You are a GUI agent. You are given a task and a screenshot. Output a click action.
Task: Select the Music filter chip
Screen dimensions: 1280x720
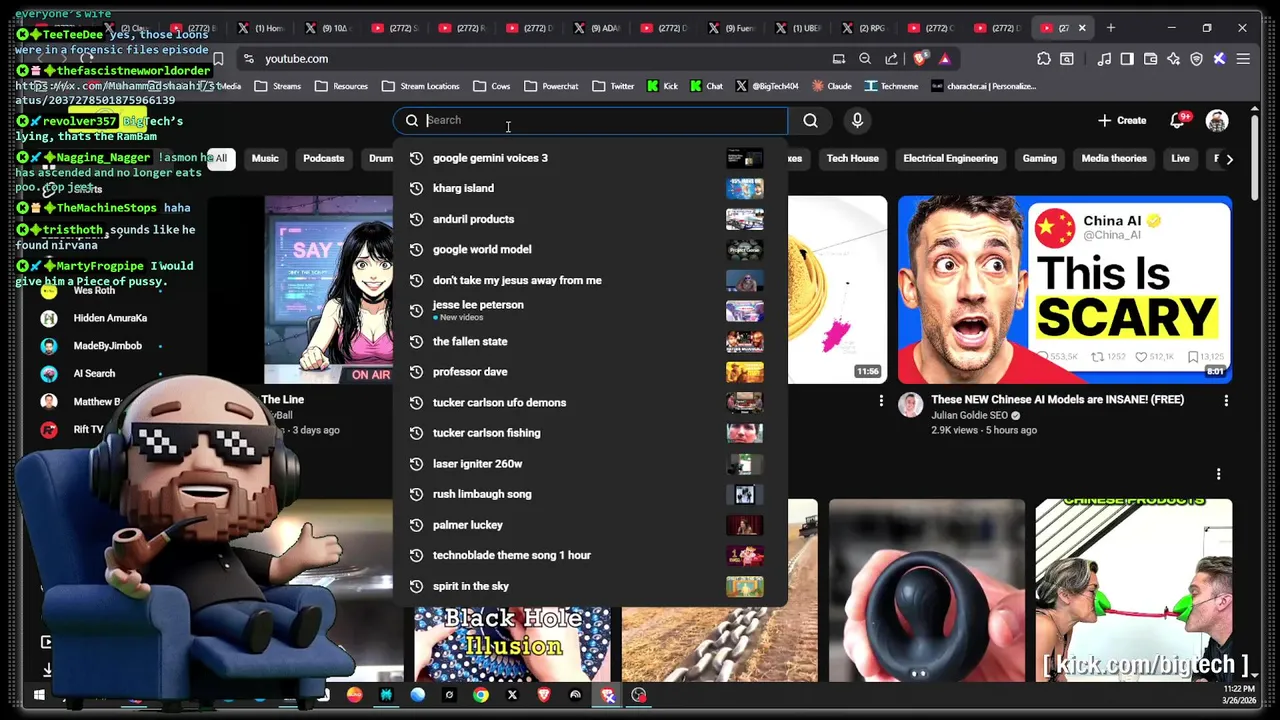(x=265, y=158)
